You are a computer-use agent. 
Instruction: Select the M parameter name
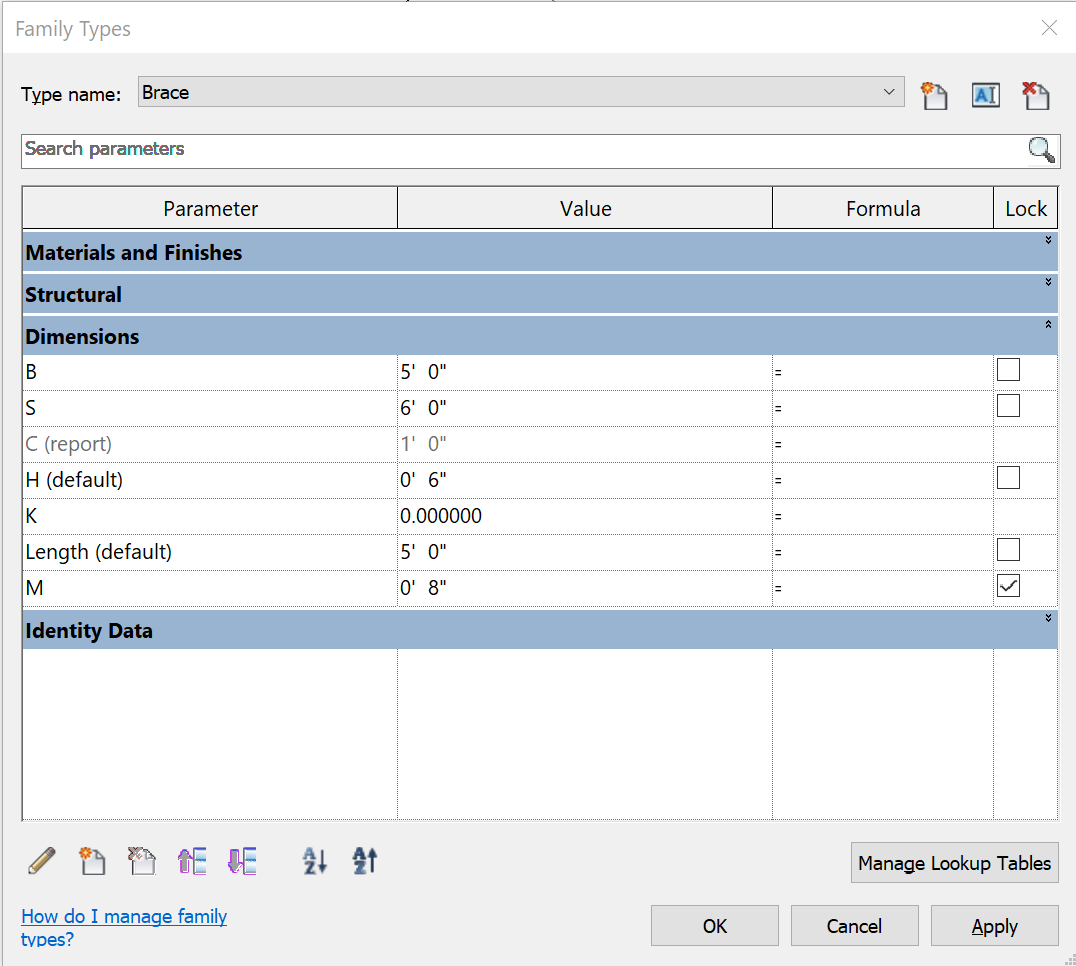pos(210,588)
